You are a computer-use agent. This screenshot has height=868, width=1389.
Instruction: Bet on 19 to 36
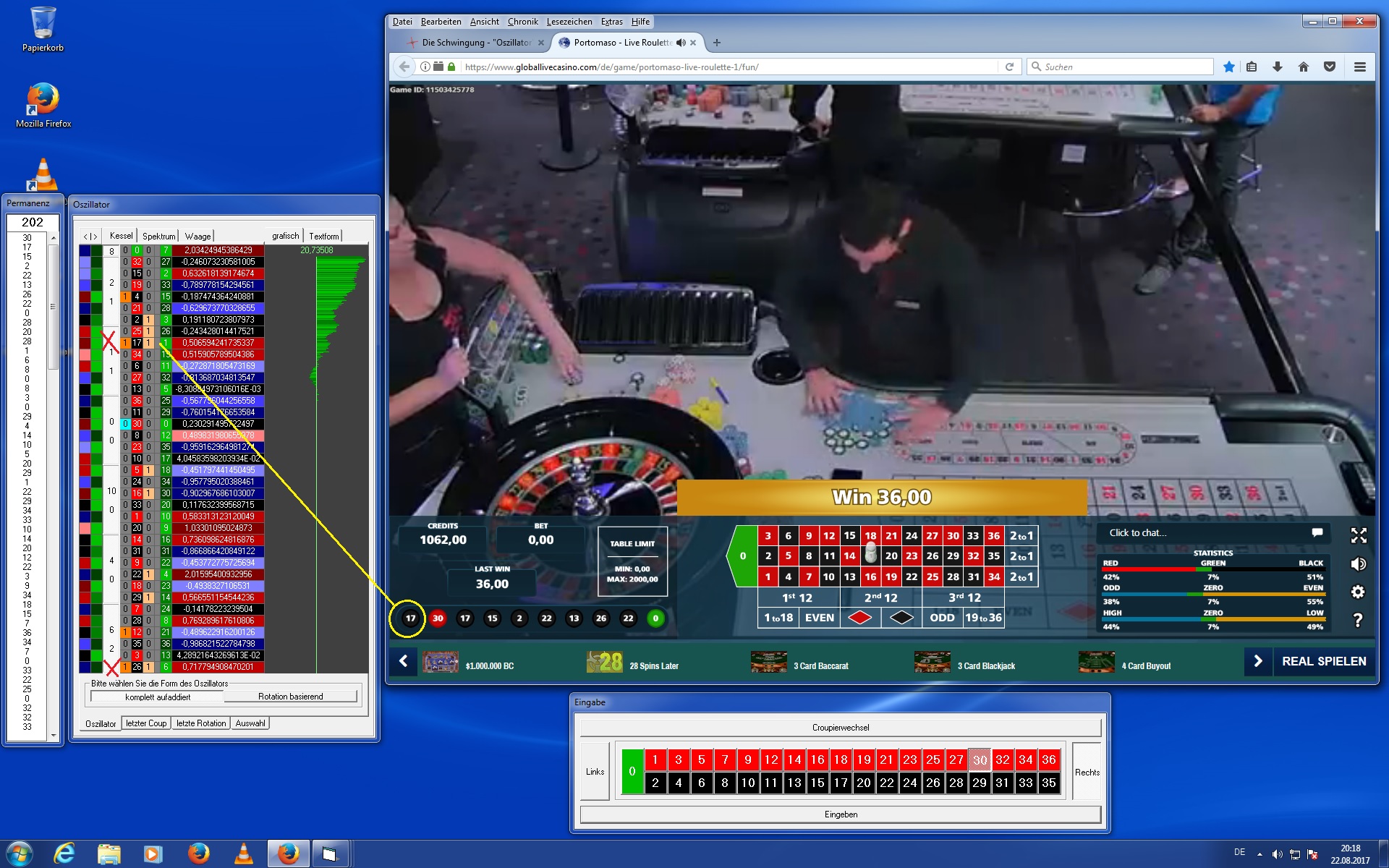pos(983,618)
